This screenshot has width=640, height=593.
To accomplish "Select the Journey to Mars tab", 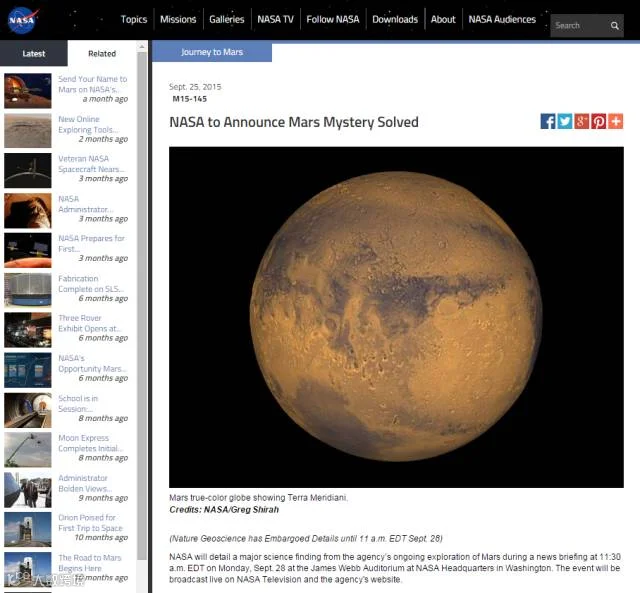I will (x=212, y=52).
